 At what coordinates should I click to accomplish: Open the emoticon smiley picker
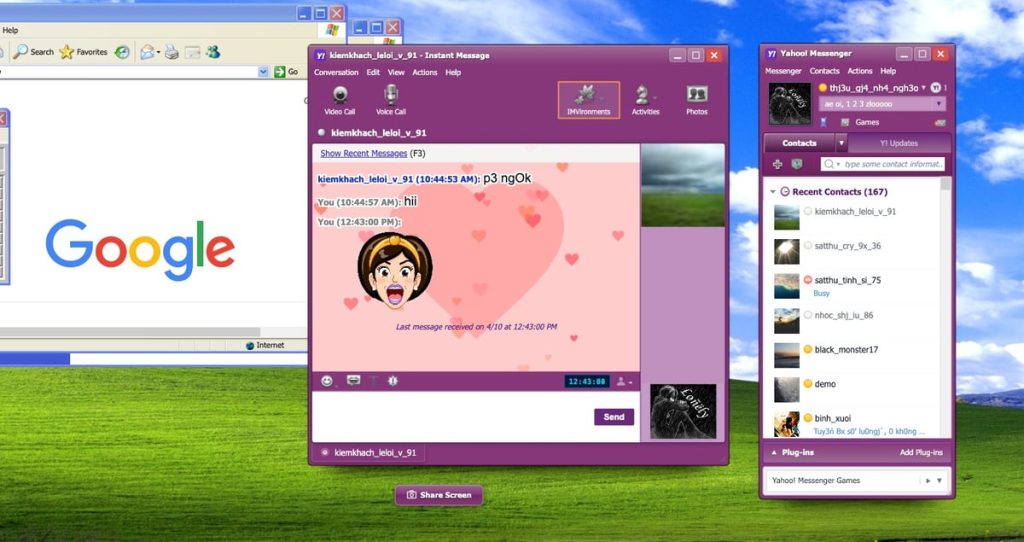[327, 381]
